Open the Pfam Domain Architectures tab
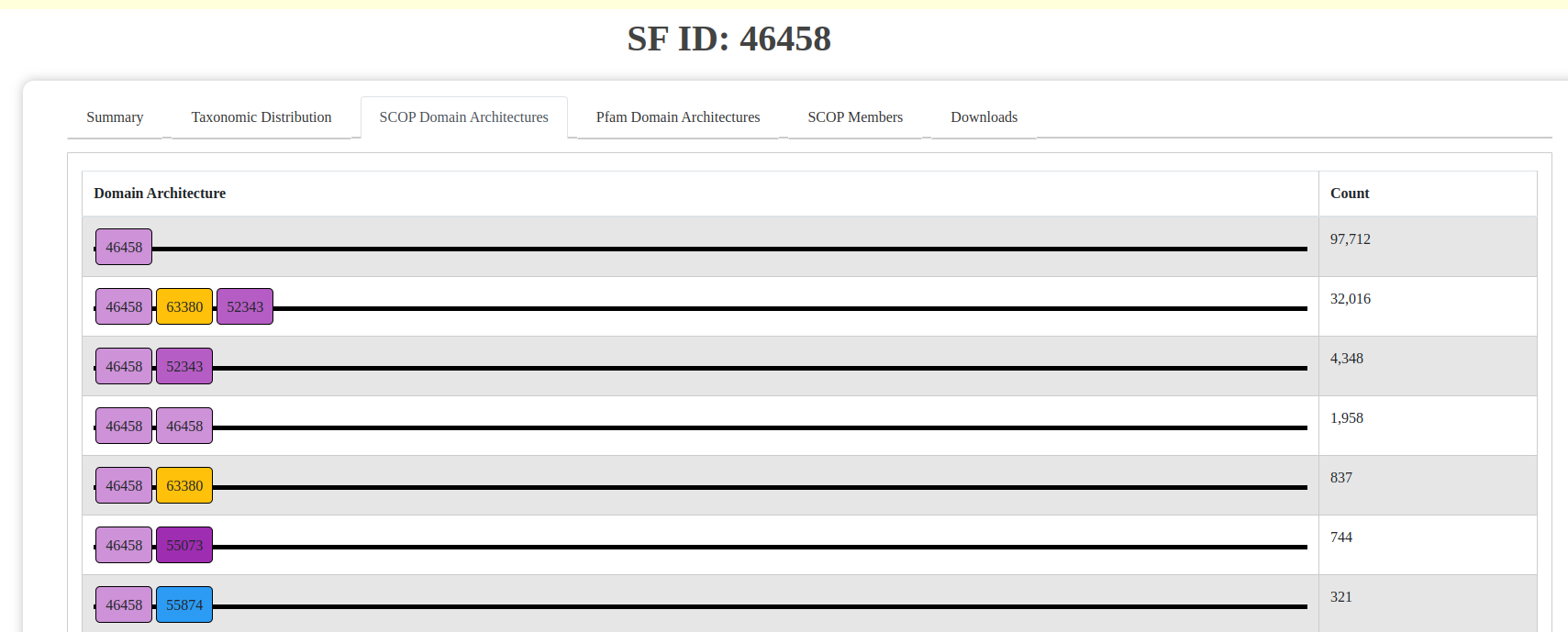The height and width of the screenshot is (632, 1568). (678, 117)
